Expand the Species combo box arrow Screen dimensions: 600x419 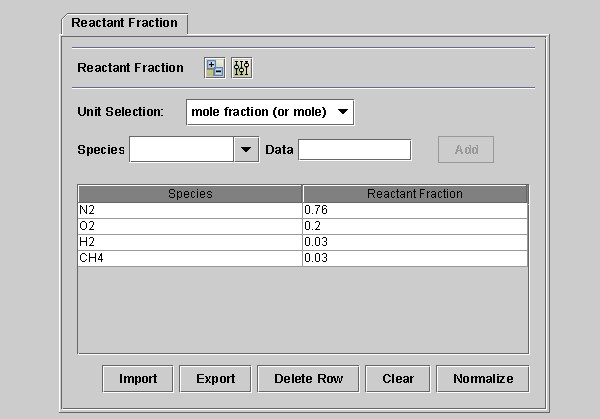(246, 150)
